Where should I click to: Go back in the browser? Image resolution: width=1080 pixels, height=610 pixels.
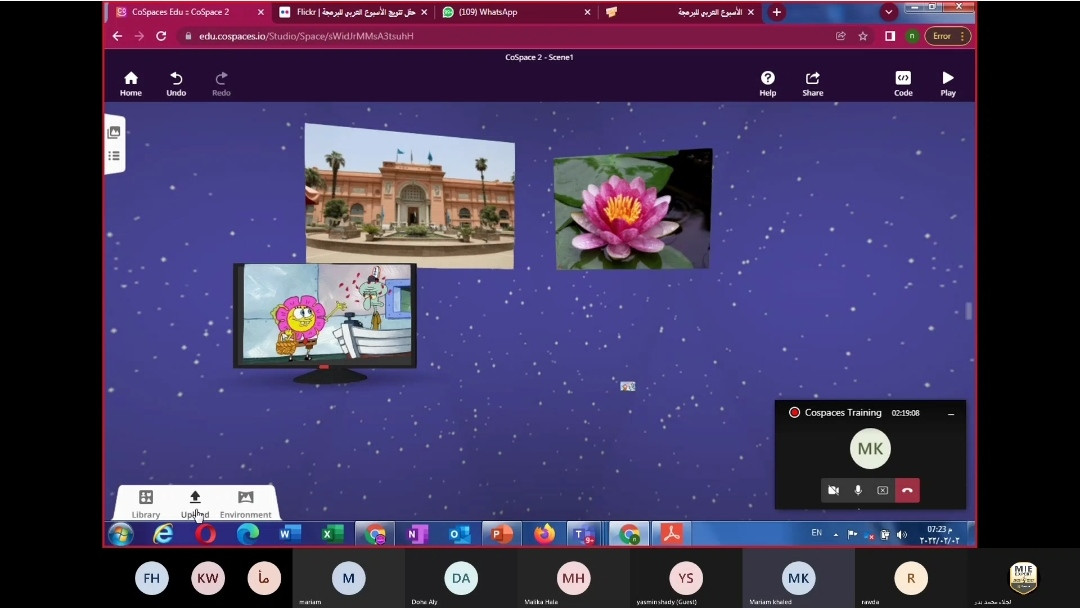(x=117, y=36)
